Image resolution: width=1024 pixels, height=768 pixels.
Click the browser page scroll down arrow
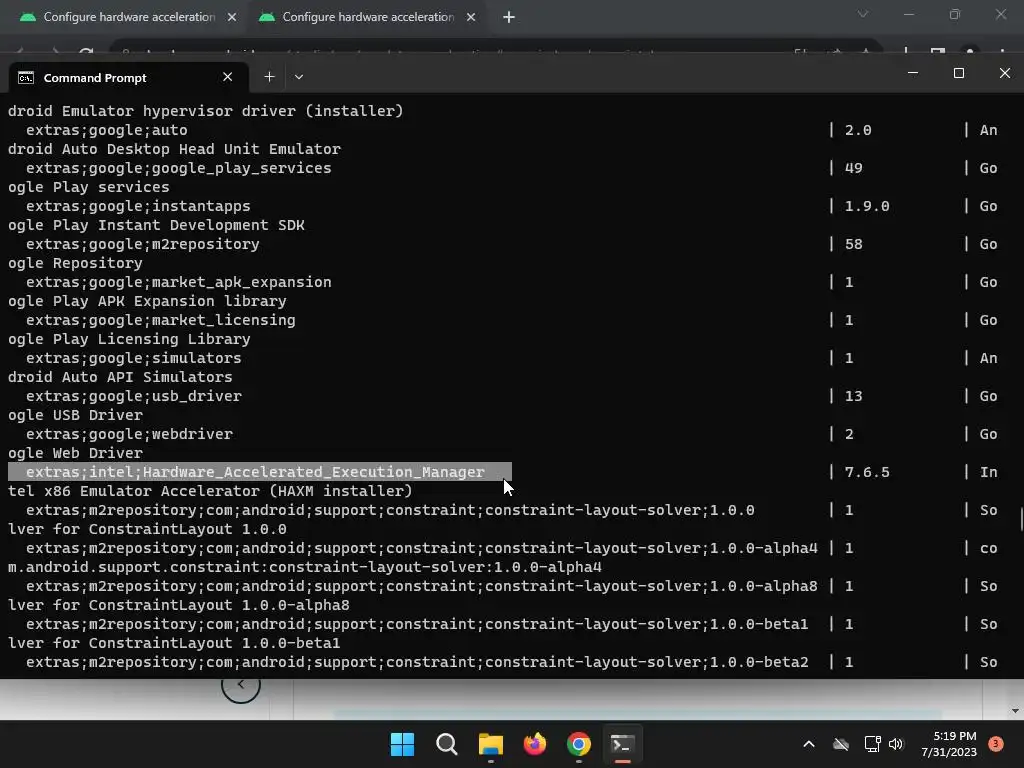(x=1015, y=711)
